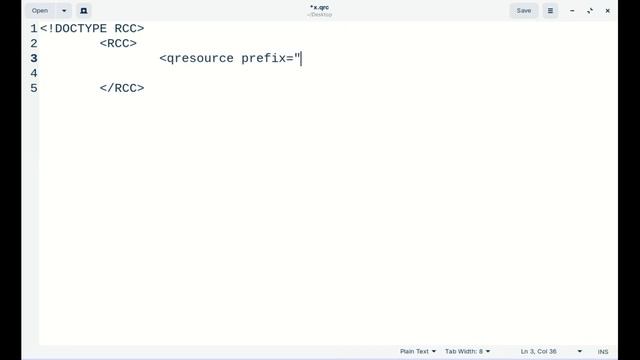Close the text editor window
640x360 pixels.
[x=607, y=11]
